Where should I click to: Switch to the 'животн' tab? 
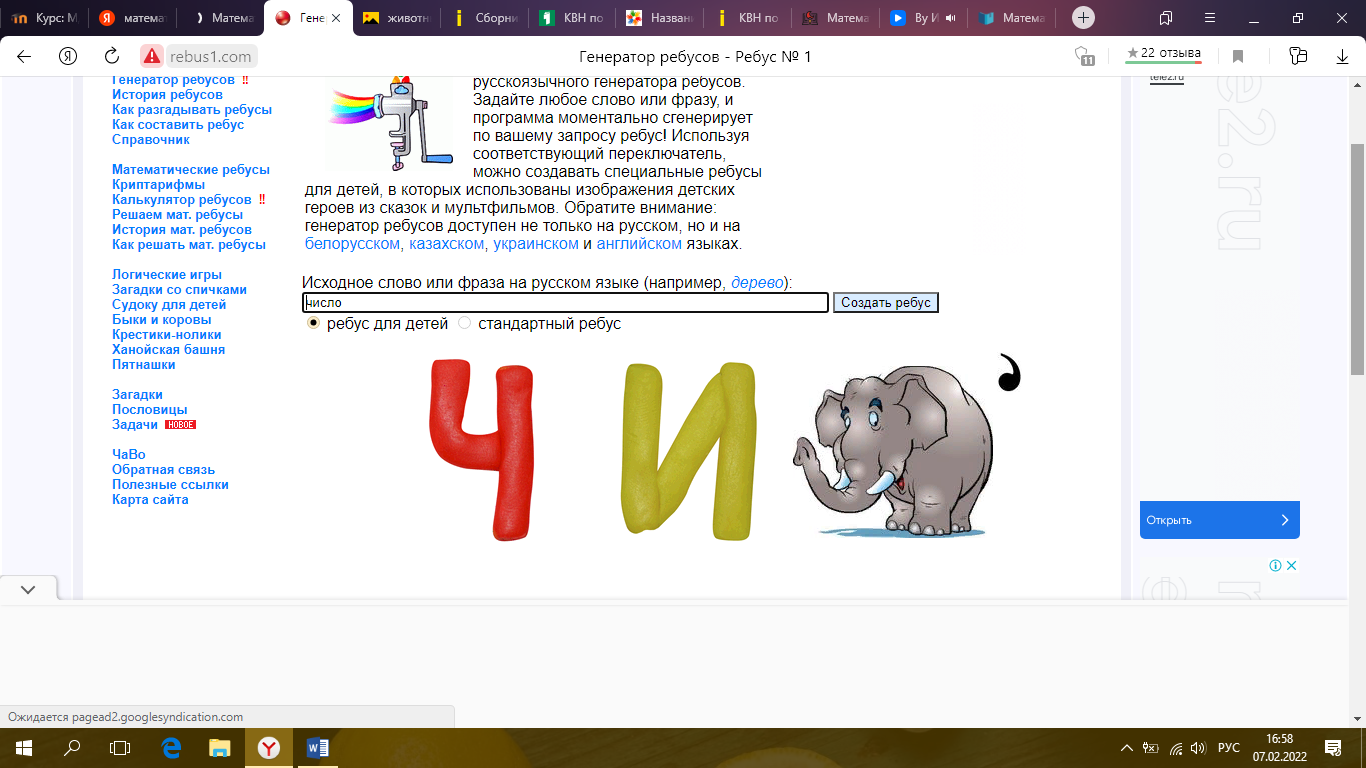point(395,18)
